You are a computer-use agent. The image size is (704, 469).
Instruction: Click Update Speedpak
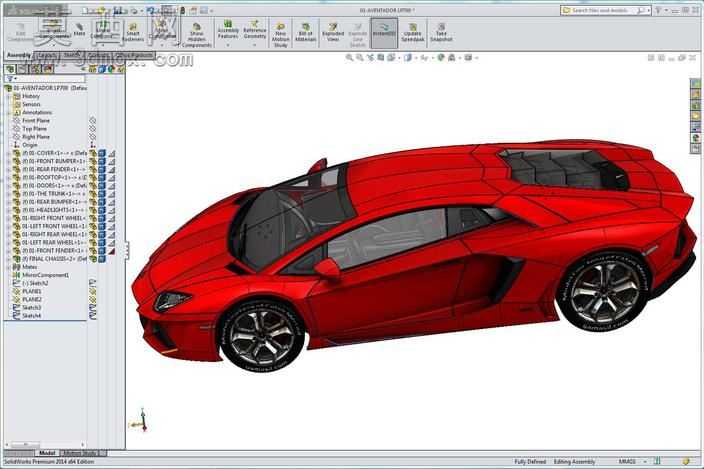pyautogui.click(x=413, y=32)
